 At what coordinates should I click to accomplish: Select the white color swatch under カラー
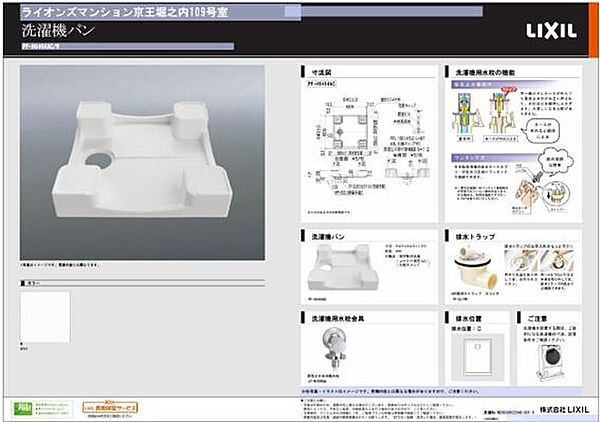pyautogui.click(x=45, y=317)
